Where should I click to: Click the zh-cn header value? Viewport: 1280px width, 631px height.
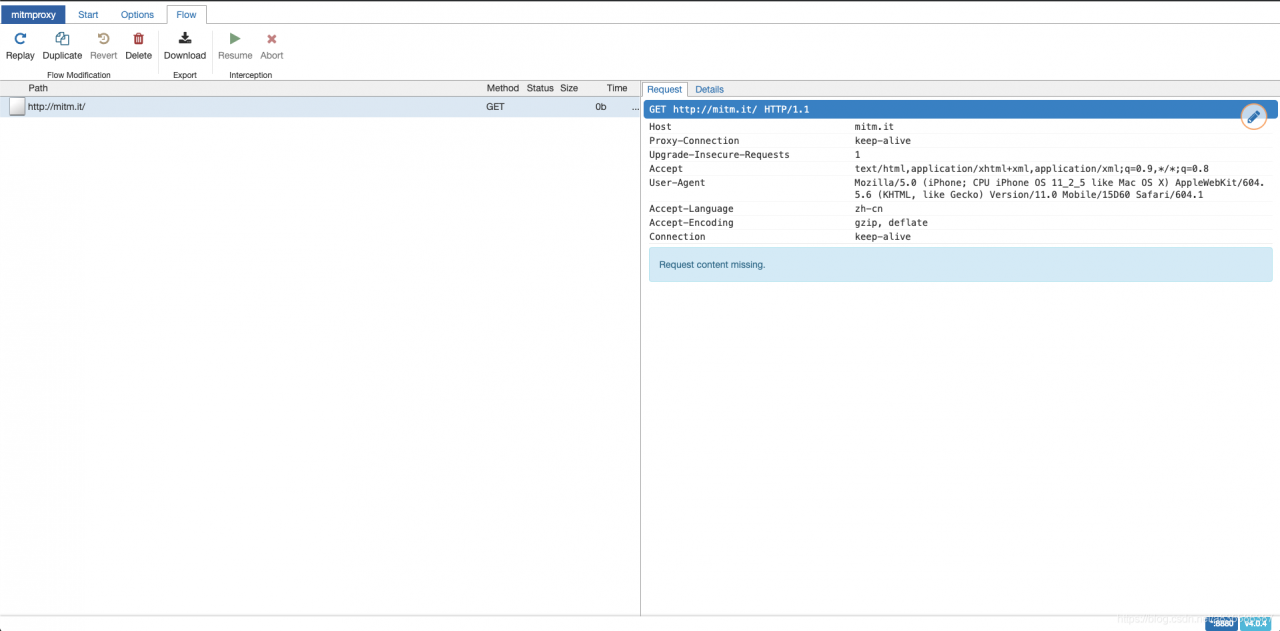(x=868, y=209)
